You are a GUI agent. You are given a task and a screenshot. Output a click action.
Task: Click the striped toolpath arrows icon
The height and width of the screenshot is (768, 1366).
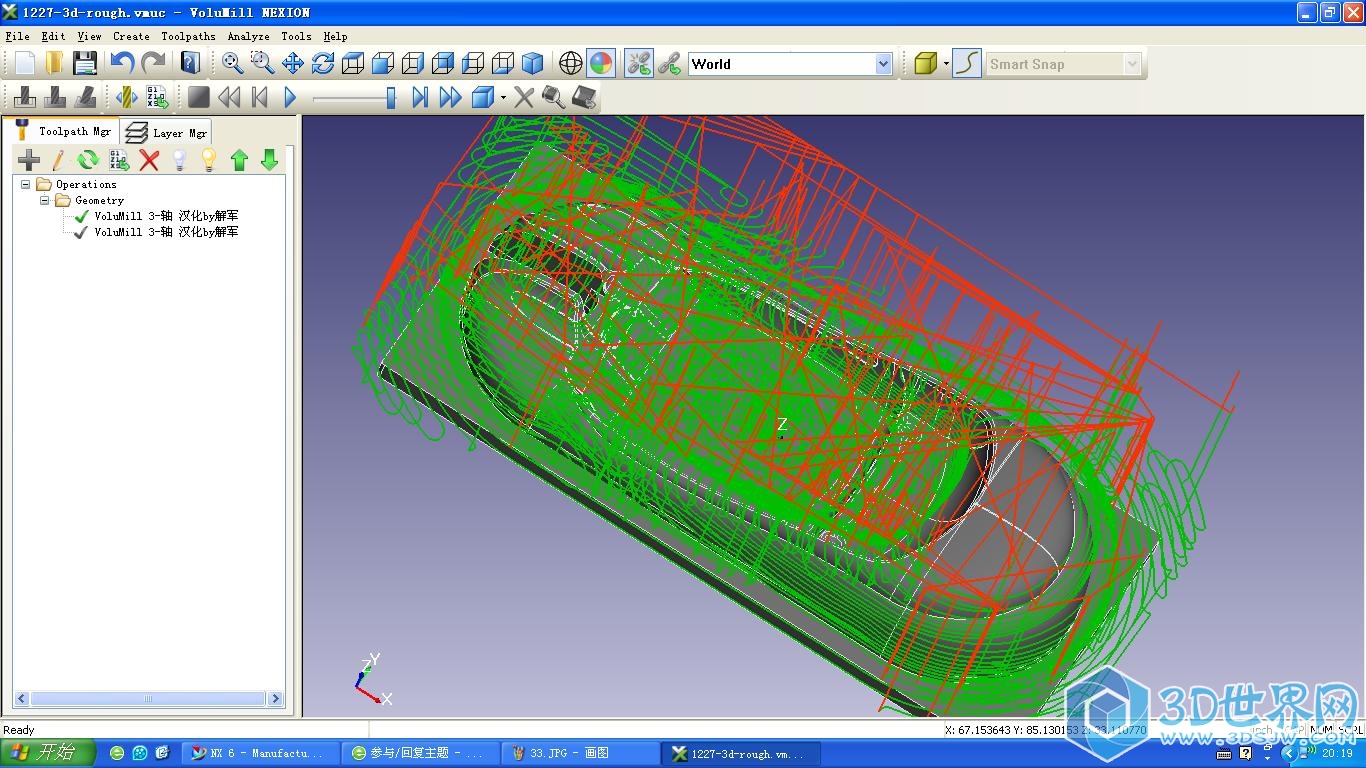[x=127, y=97]
